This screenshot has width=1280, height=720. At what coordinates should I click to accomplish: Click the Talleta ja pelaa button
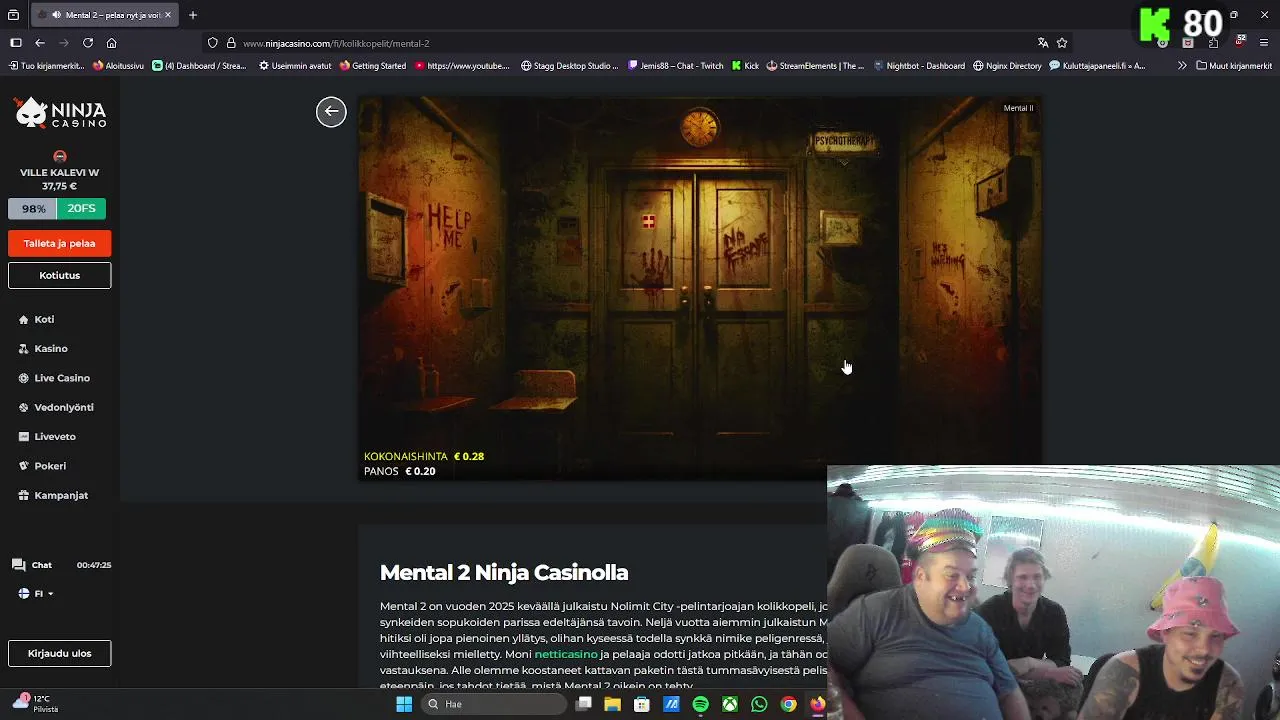click(x=60, y=243)
